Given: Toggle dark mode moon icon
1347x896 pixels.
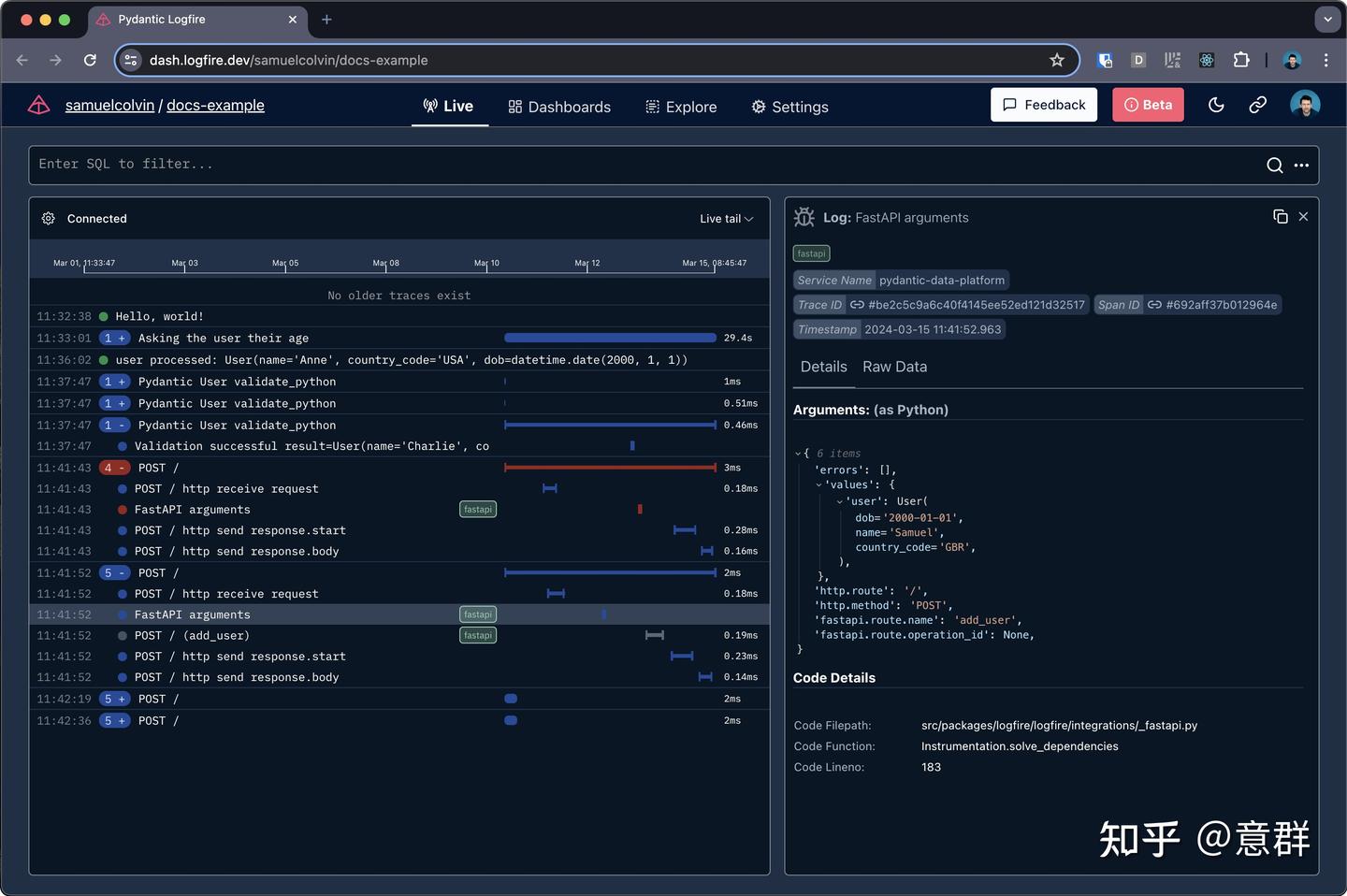Looking at the screenshot, I should click(1216, 105).
